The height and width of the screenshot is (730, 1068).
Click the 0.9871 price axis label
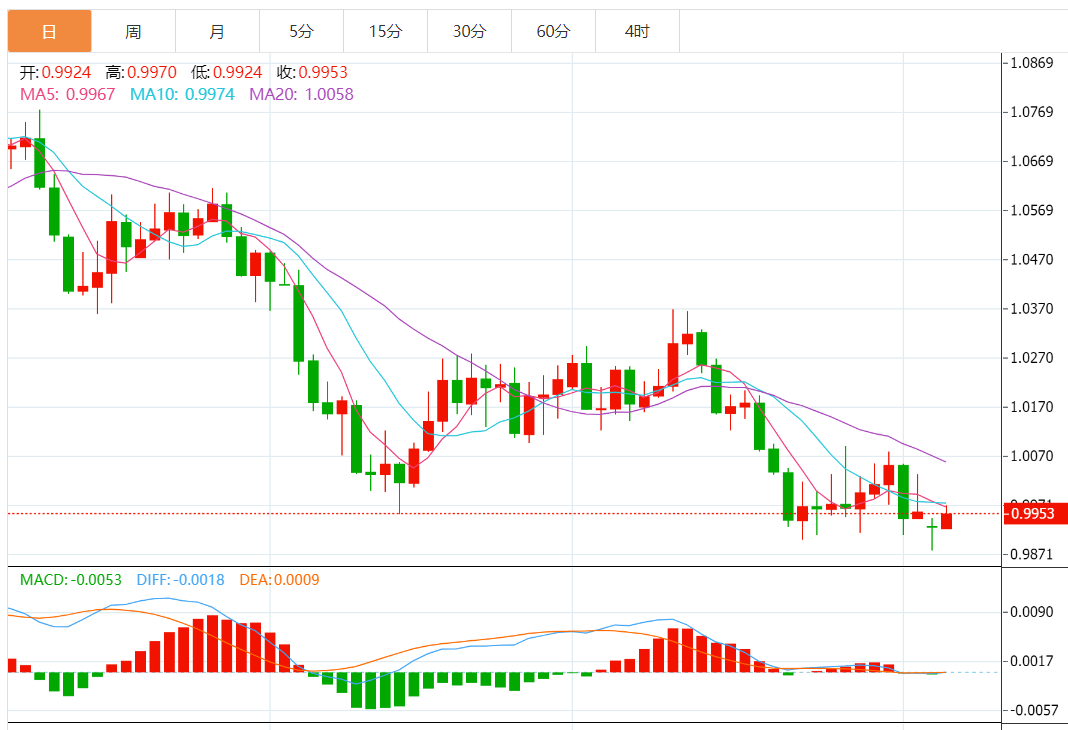pyautogui.click(x=1031, y=554)
